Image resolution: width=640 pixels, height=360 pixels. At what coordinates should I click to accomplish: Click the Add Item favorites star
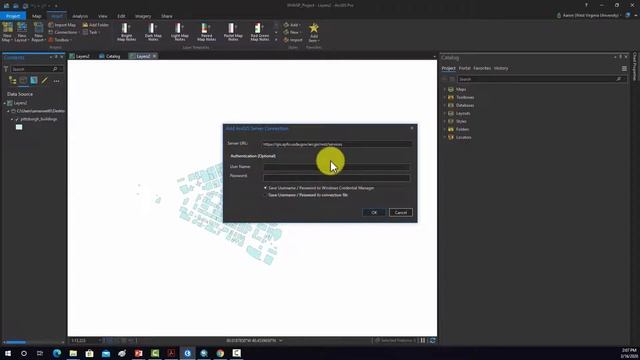313,32
